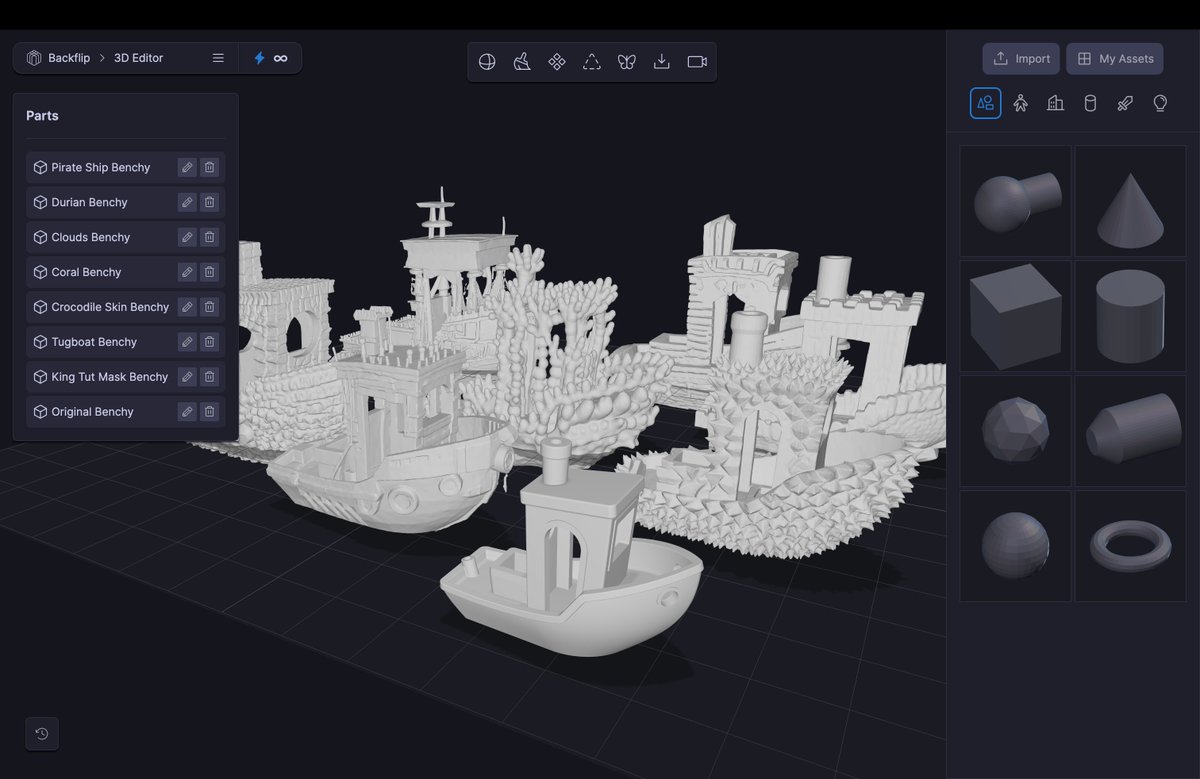Image resolution: width=1200 pixels, height=779 pixels.
Task: Open the hamburger menu next to 3D Editor
Action: 218,58
